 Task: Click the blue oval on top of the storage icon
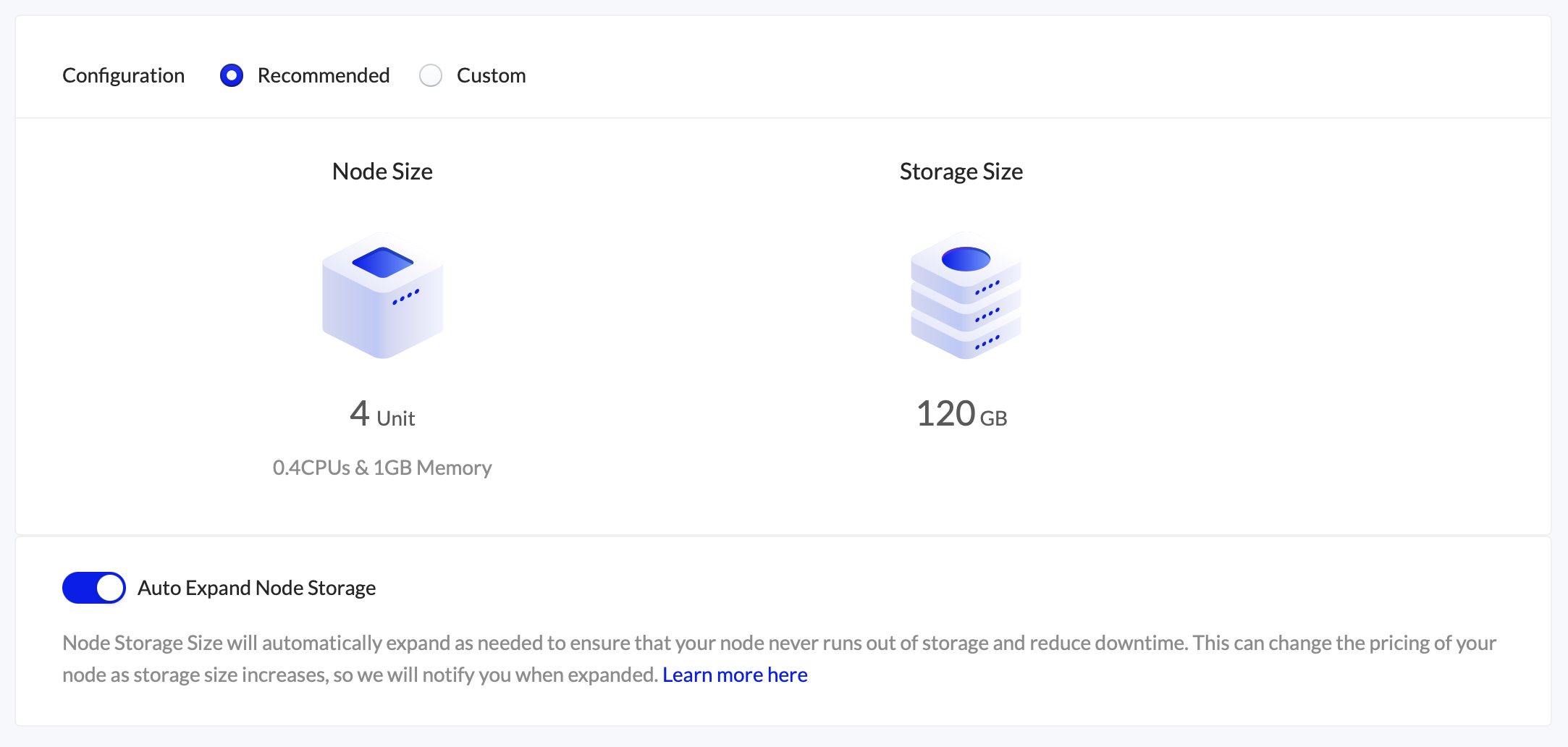coord(966,257)
